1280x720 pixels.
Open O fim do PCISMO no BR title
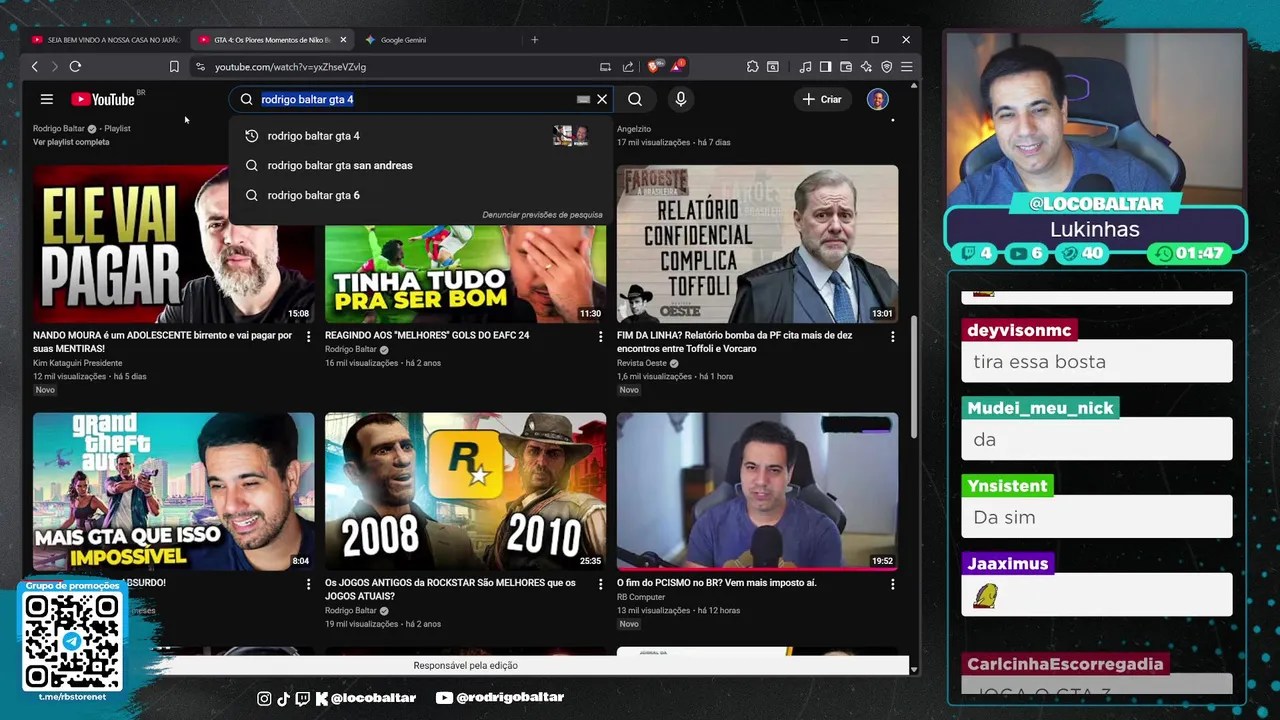[x=717, y=583]
